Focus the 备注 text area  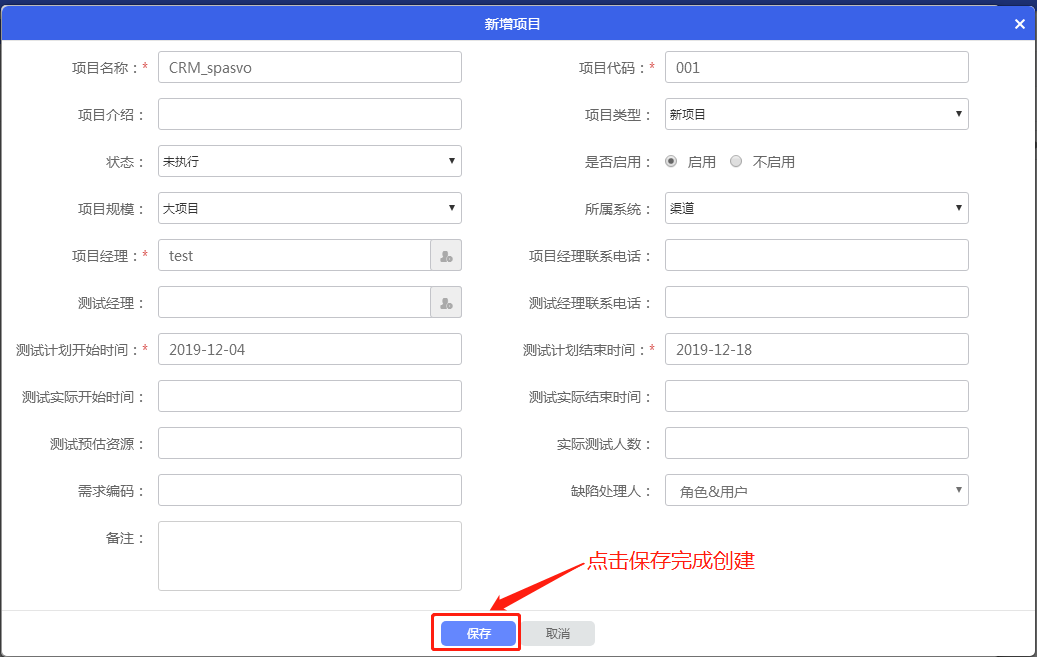click(x=309, y=556)
